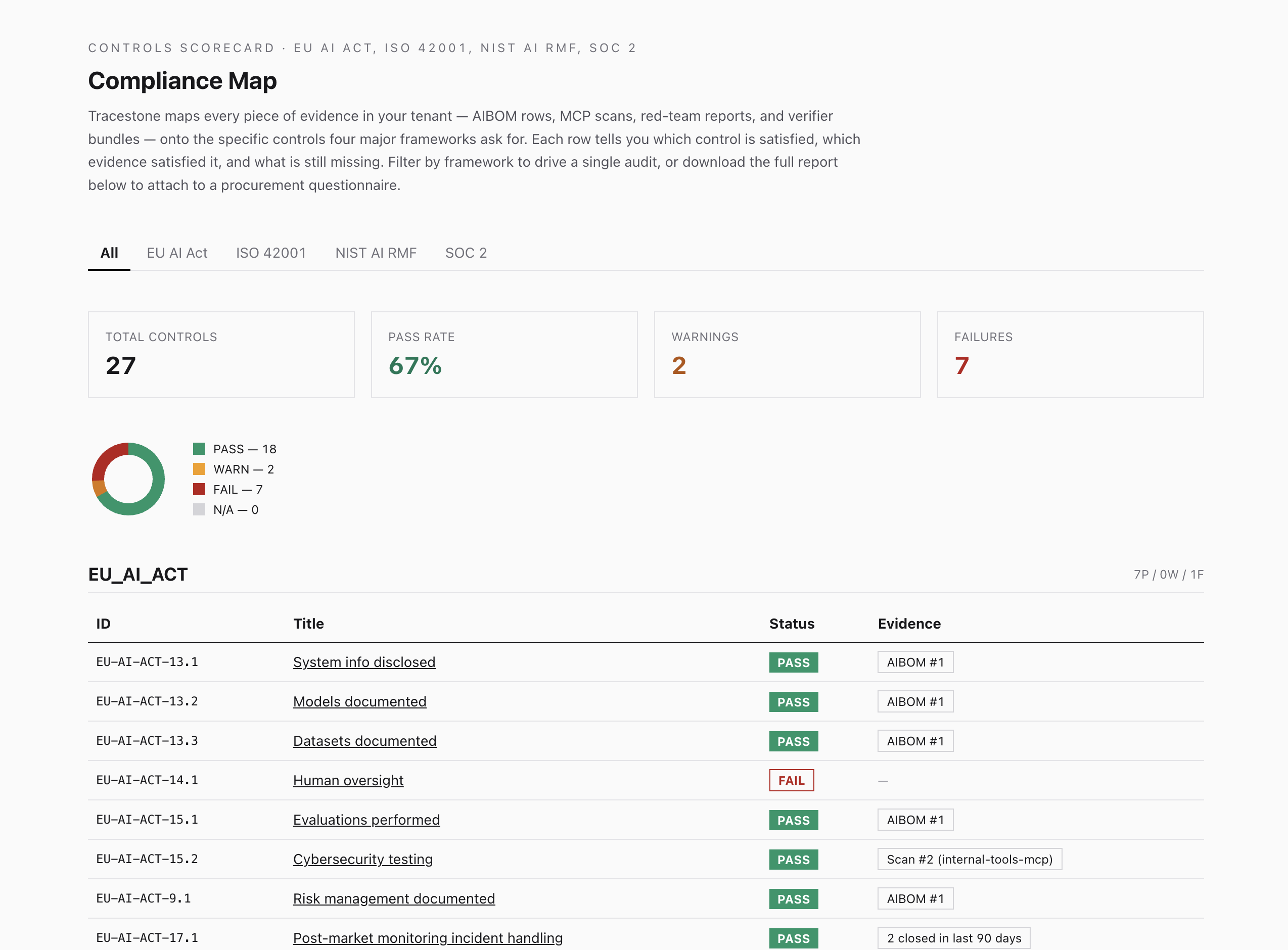
Task: Click the ID column header
Action: pos(103,624)
